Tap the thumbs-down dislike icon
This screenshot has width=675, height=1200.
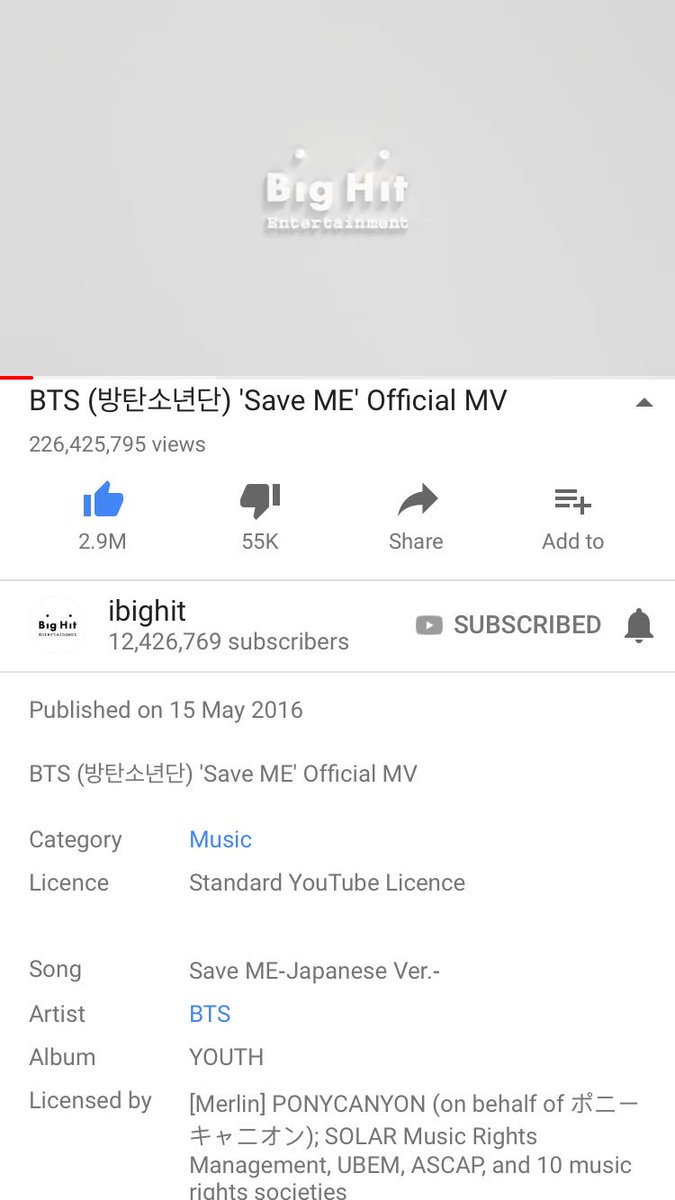click(260, 500)
